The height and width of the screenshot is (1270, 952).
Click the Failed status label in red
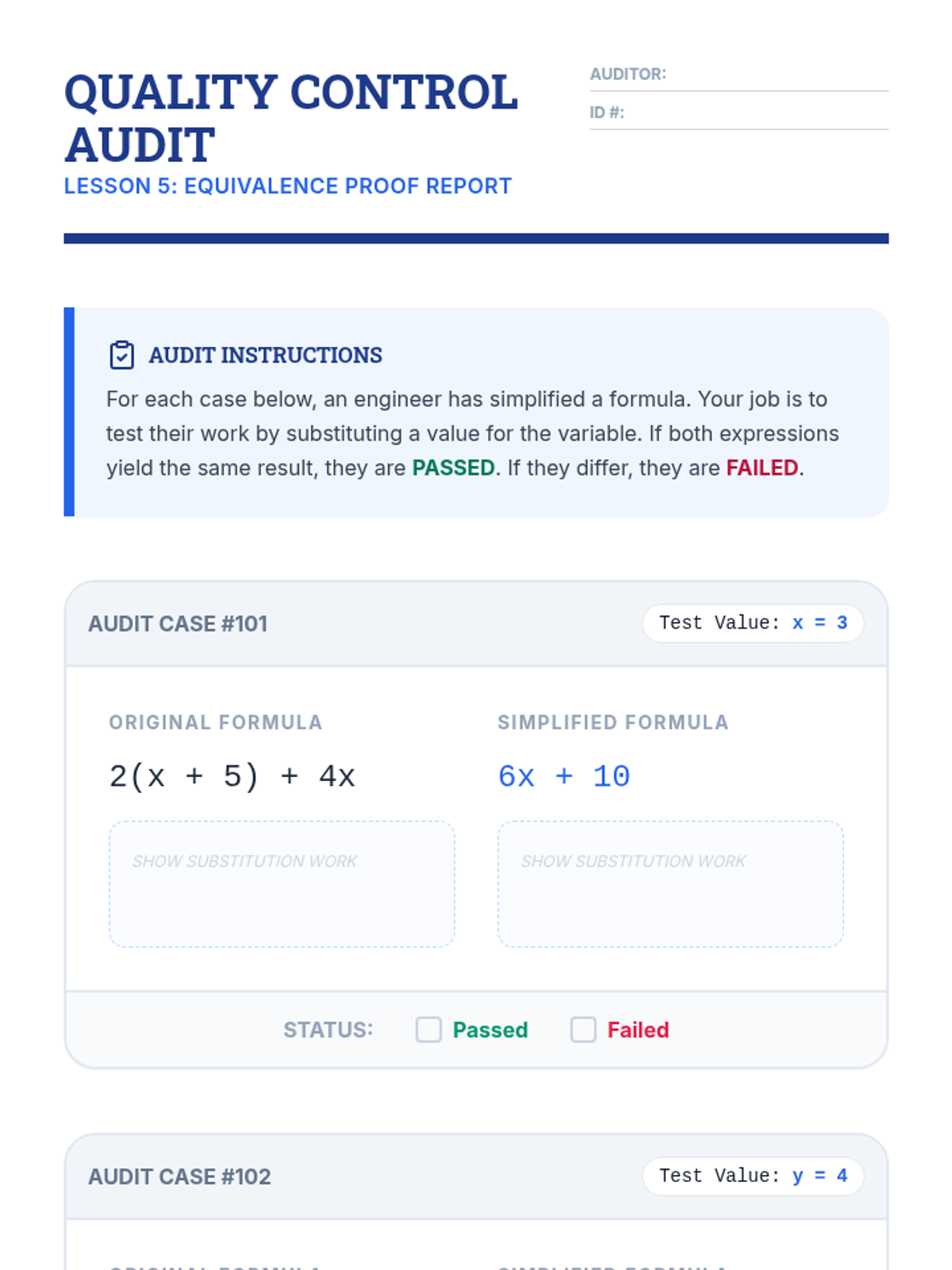click(638, 1029)
